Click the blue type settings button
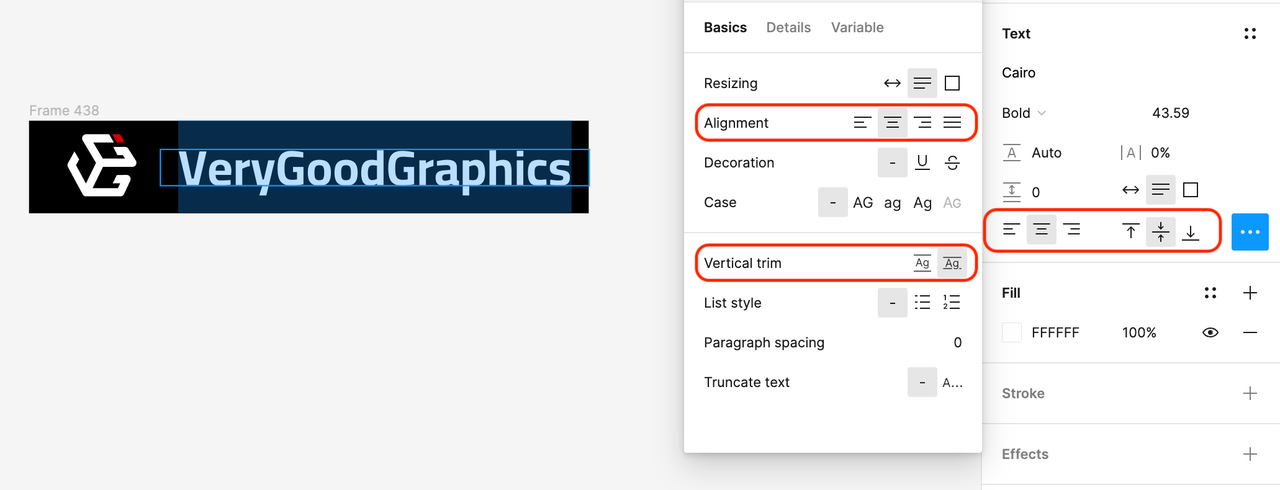This screenshot has width=1280, height=490. [x=1250, y=231]
